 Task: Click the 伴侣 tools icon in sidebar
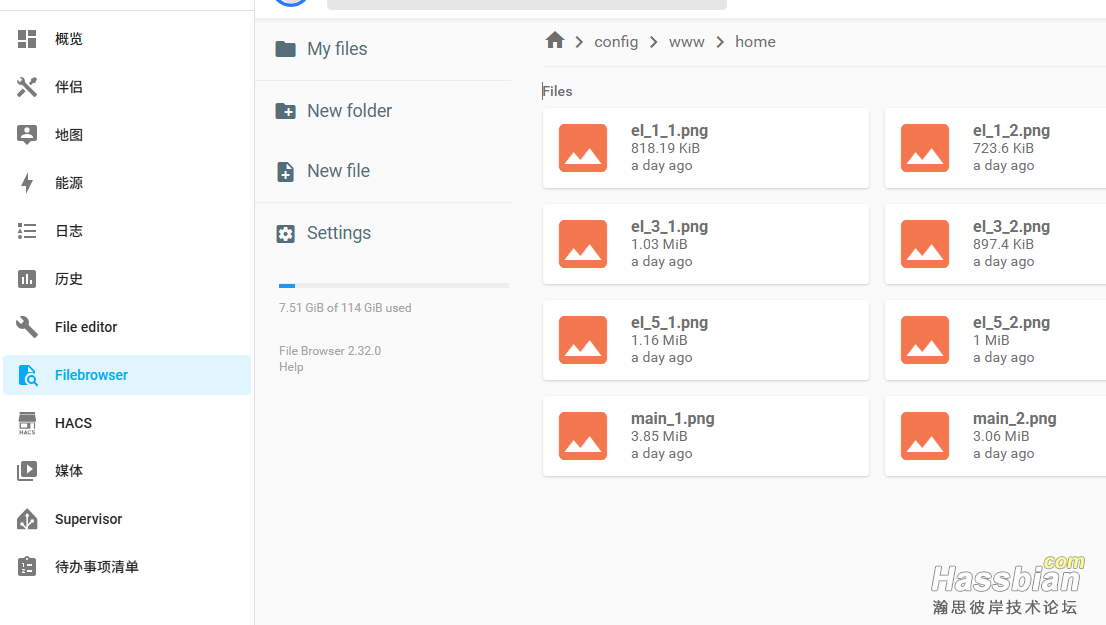27,87
